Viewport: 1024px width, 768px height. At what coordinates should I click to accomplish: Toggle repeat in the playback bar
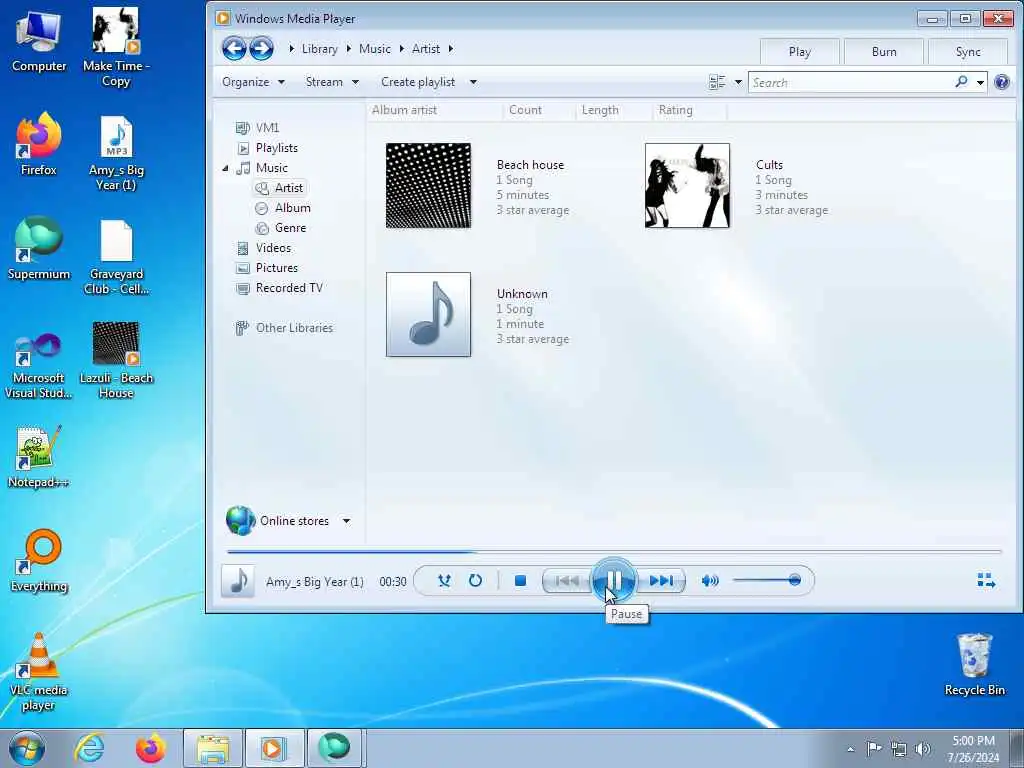tap(475, 581)
